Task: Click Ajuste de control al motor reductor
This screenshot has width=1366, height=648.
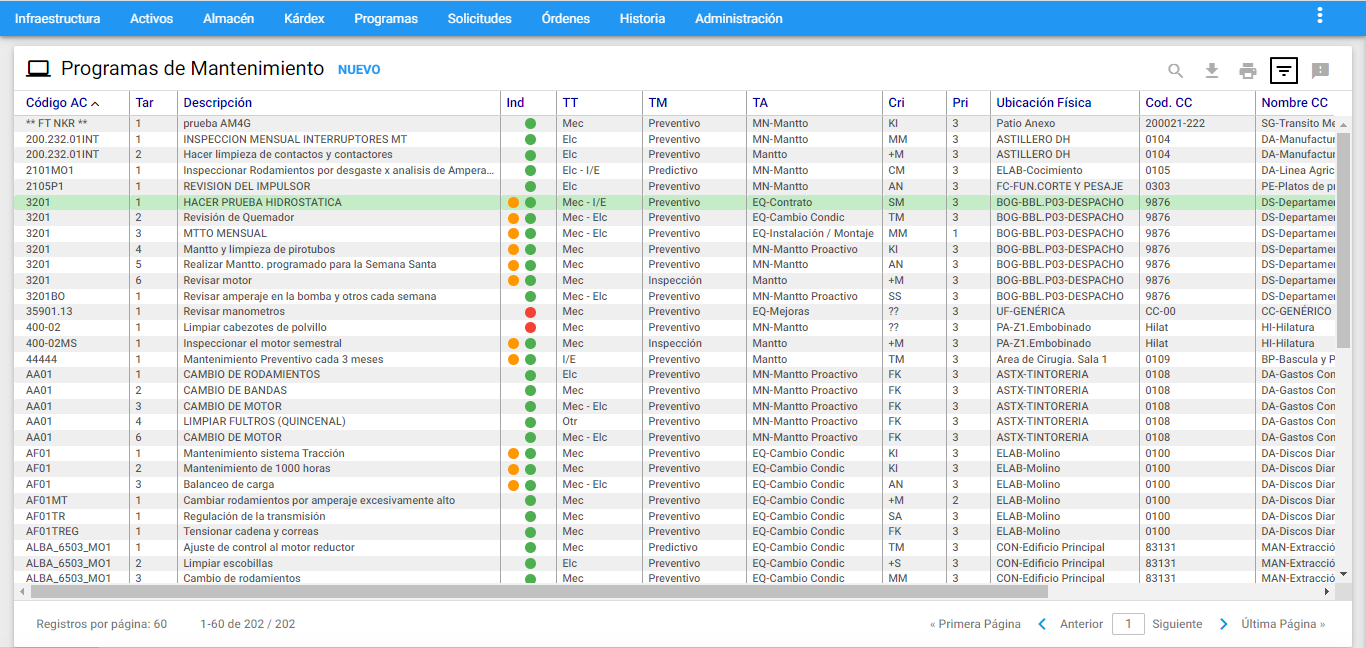Action: click(x=269, y=548)
